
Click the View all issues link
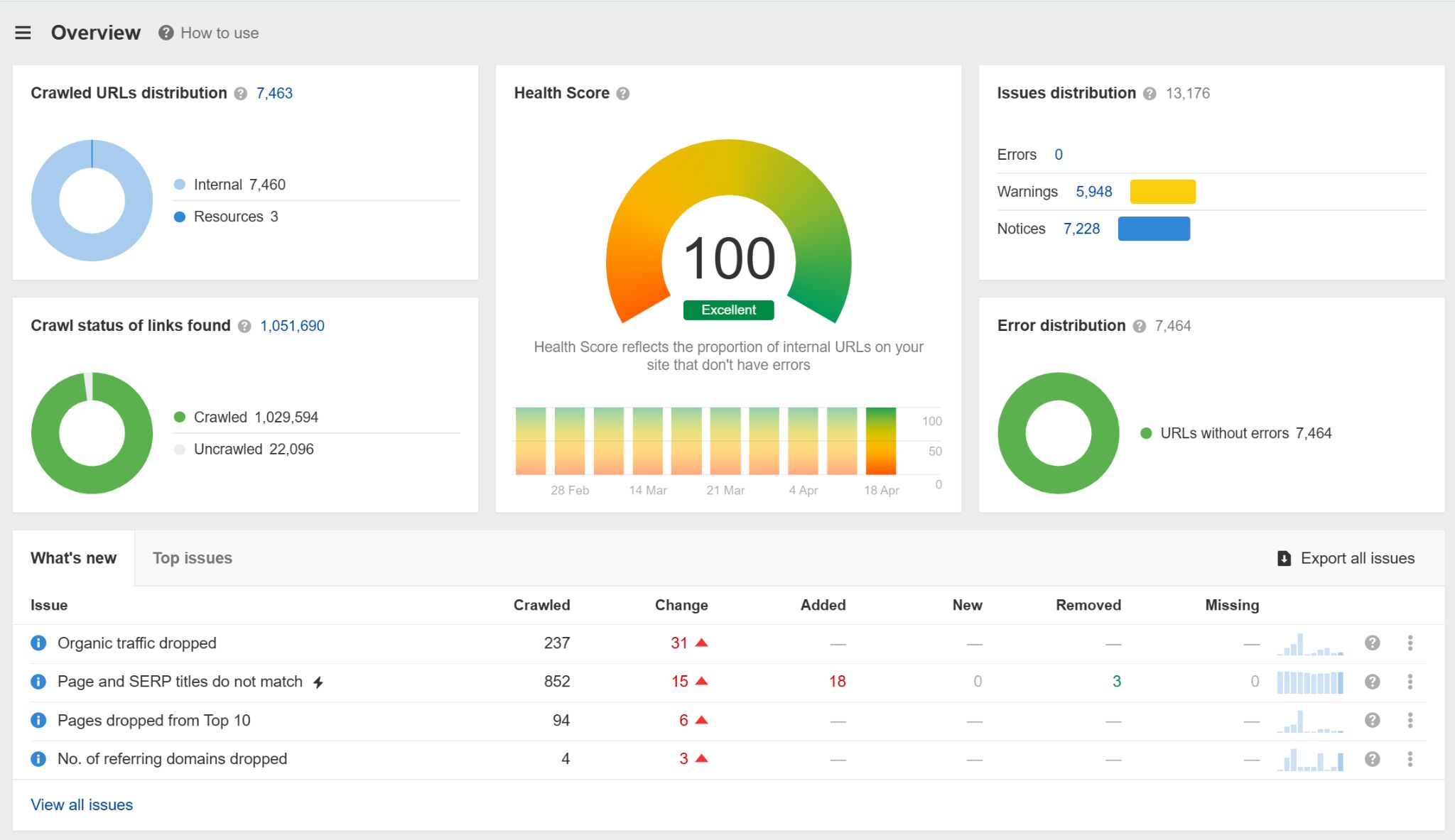click(81, 804)
